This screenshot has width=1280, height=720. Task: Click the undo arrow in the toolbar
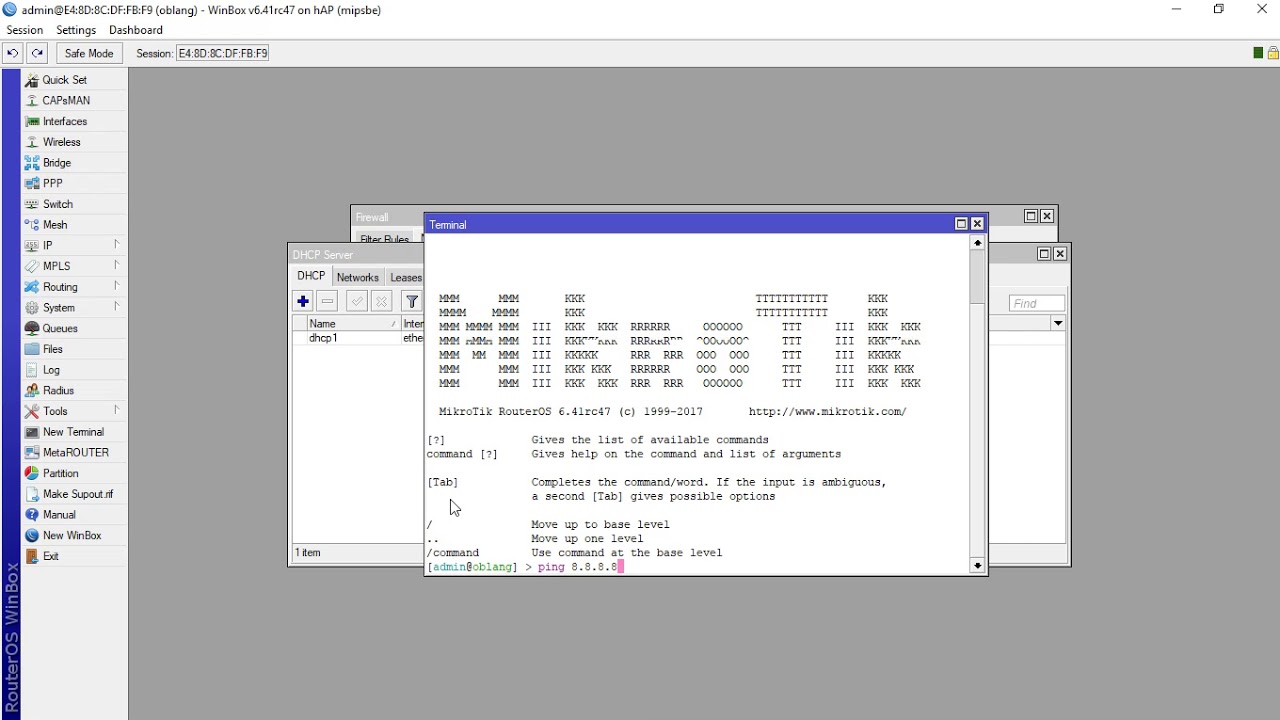point(12,53)
